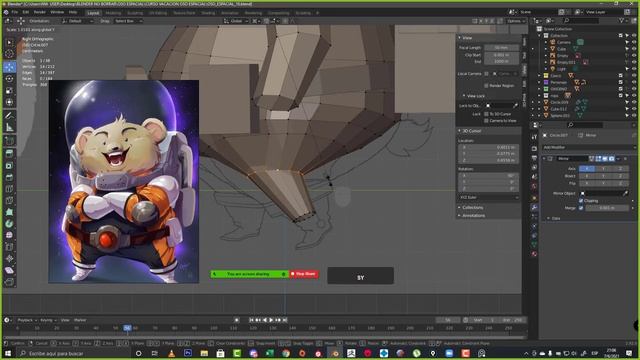The image size is (640, 360).
Task: Select the Rotate tool in viewport toolbar
Action: [x=9, y=79]
